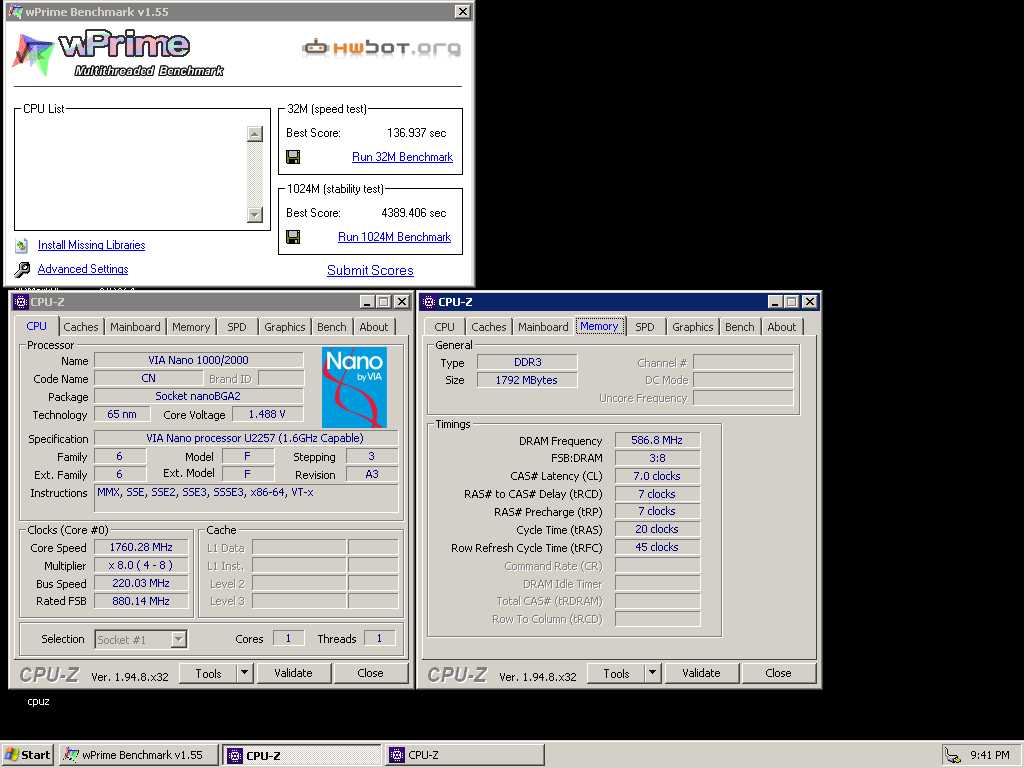Click the save icon beside Run 1024M Benchmark

tap(293, 237)
